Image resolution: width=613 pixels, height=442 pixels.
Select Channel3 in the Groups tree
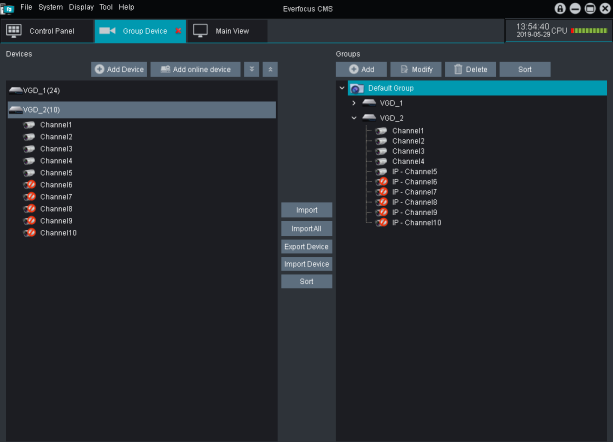(x=408, y=151)
